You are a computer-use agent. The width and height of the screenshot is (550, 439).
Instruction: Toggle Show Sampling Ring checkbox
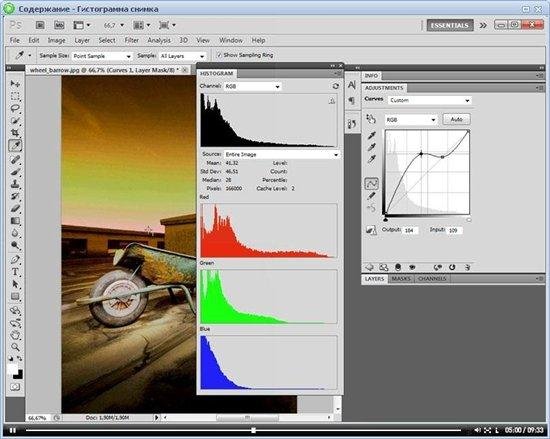pyautogui.click(x=219, y=55)
